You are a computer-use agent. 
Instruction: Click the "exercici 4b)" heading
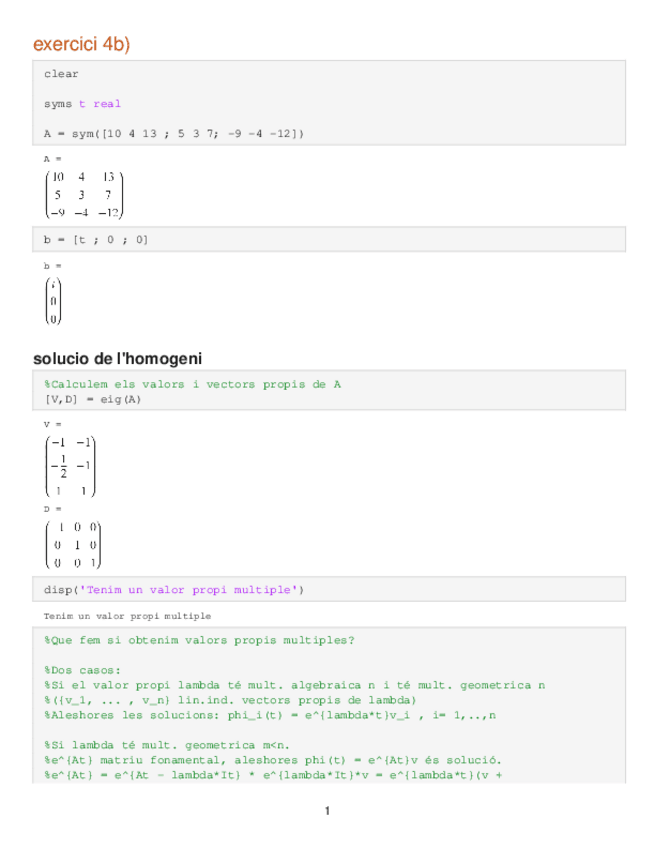(82, 44)
